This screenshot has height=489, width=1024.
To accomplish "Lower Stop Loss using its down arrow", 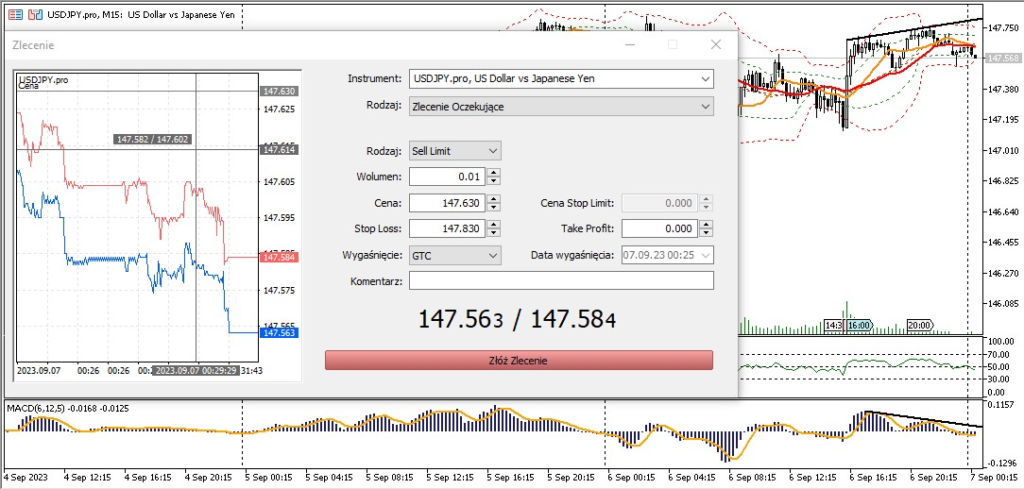I will coord(493,233).
